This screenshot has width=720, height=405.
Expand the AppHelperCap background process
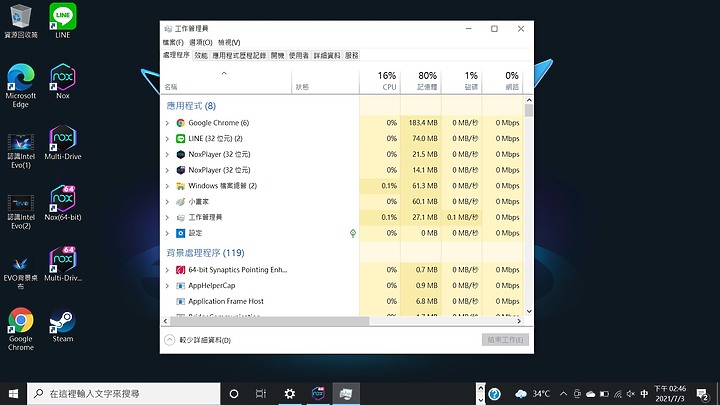(167, 286)
